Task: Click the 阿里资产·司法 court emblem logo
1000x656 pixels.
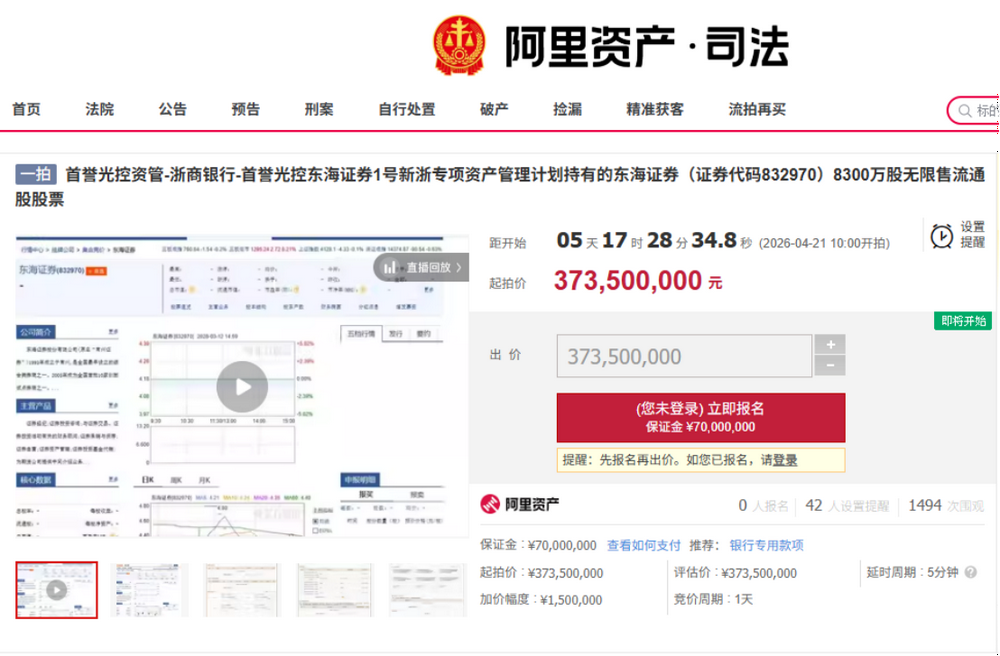Action: (459, 45)
